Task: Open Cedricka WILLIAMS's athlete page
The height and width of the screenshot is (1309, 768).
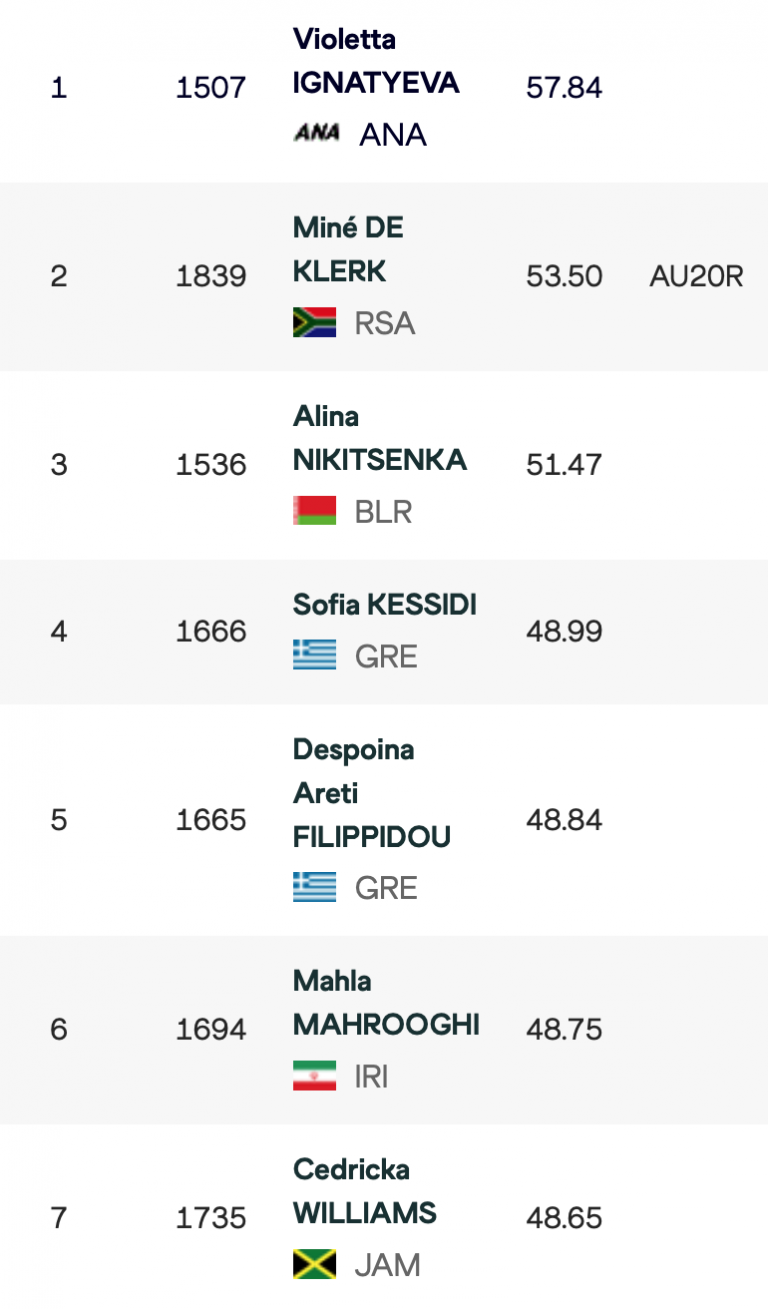Action: coord(364,1191)
